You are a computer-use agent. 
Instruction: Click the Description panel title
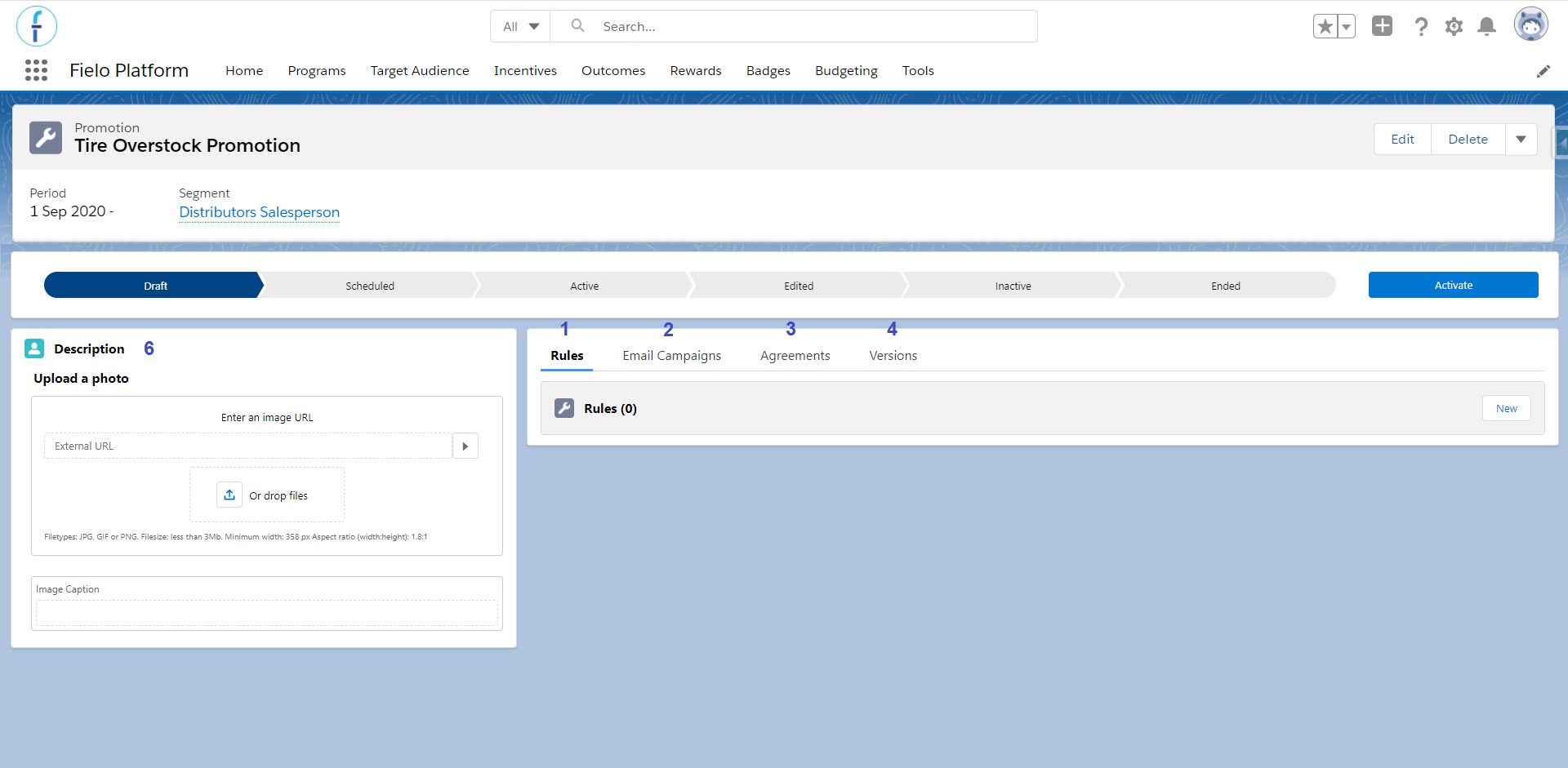[89, 348]
